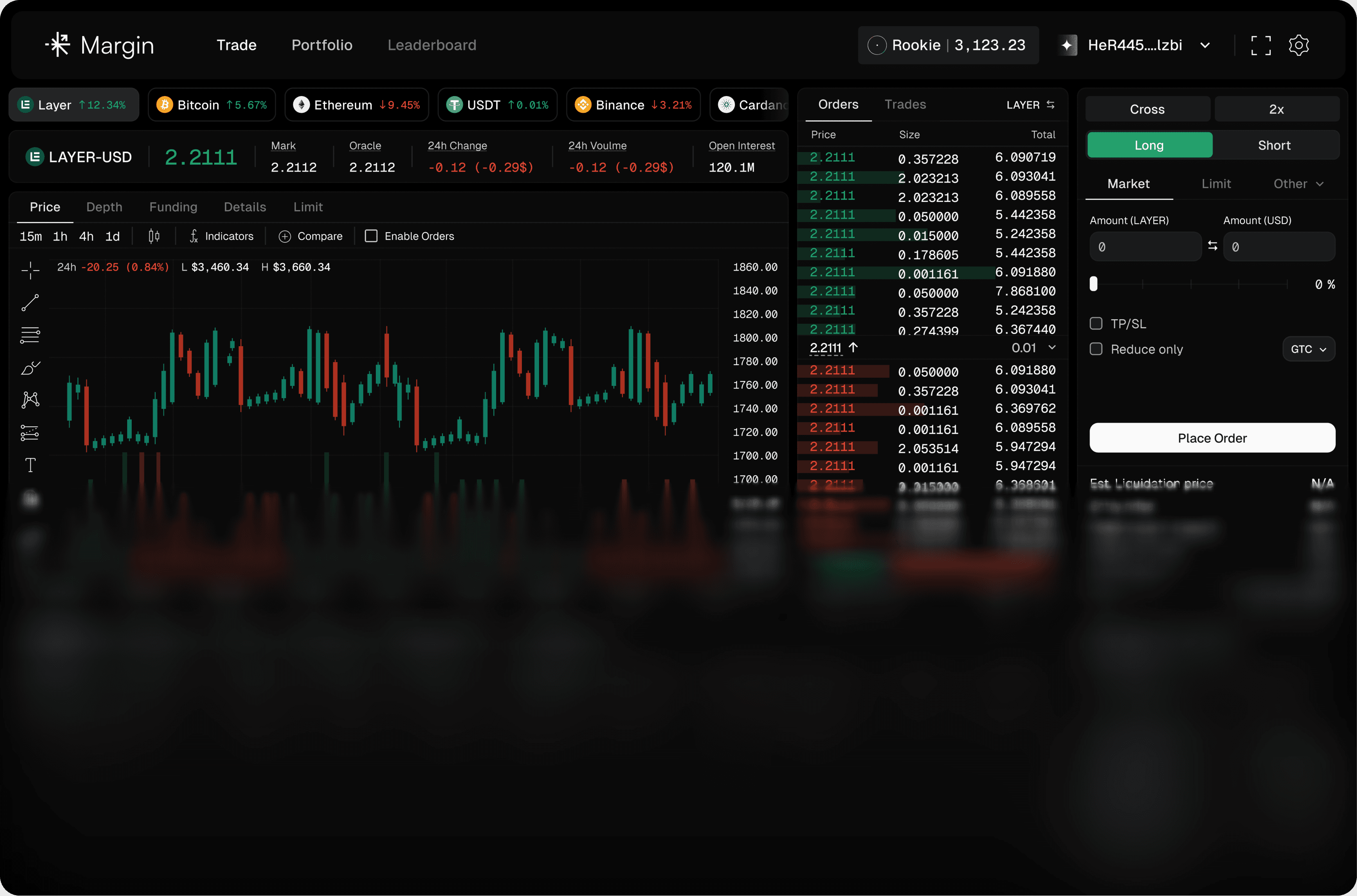Open settings gear icon
The height and width of the screenshot is (896, 1357).
1299,45
